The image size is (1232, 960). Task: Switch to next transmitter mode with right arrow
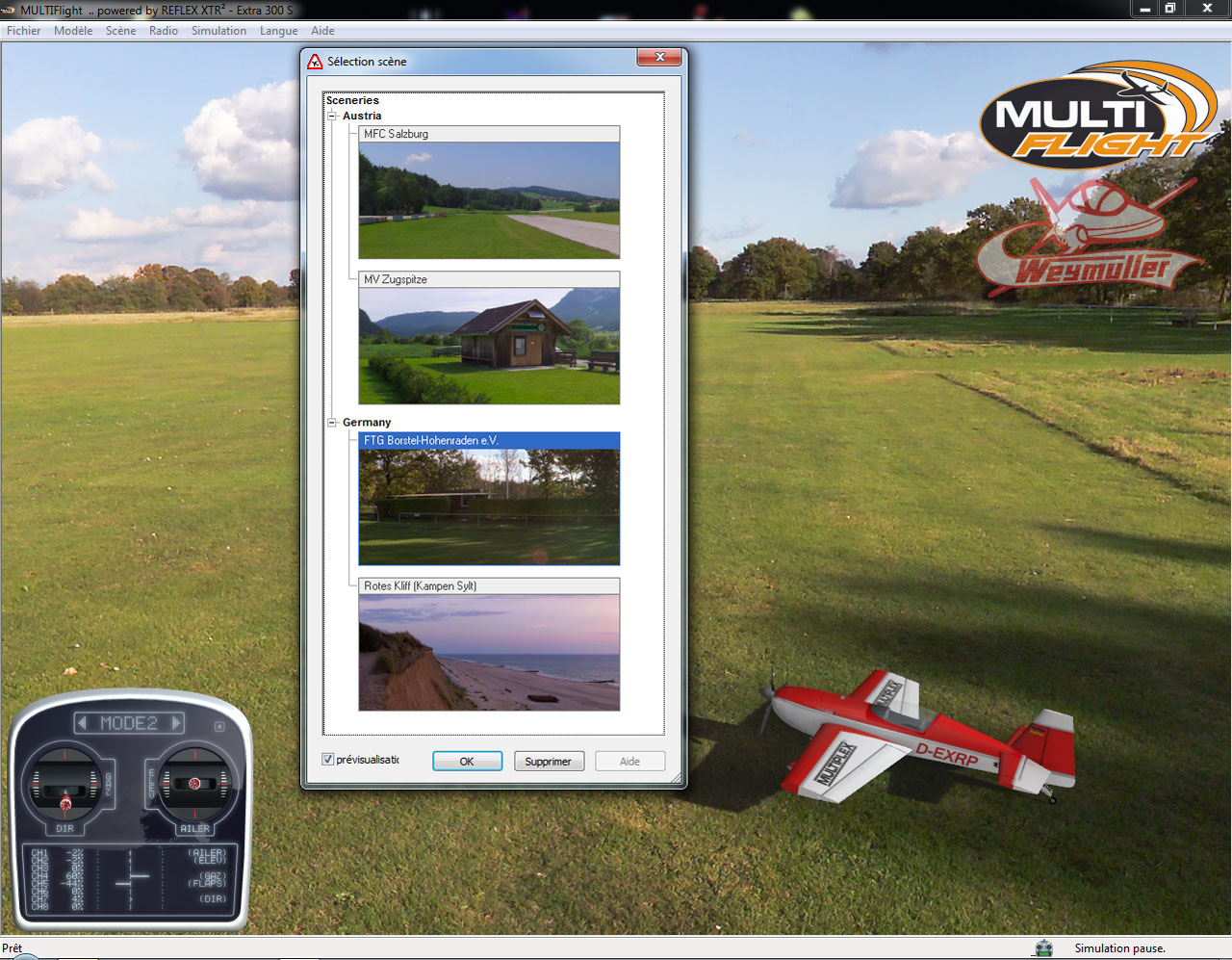(x=176, y=722)
